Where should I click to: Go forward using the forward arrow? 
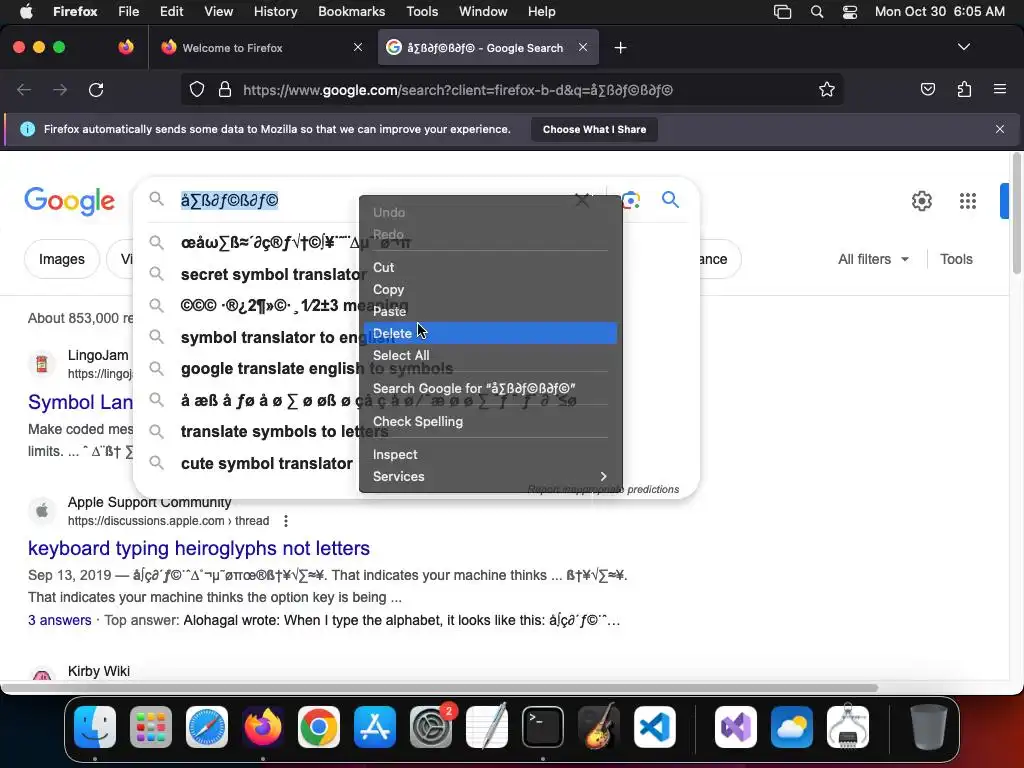pyautogui.click(x=60, y=89)
